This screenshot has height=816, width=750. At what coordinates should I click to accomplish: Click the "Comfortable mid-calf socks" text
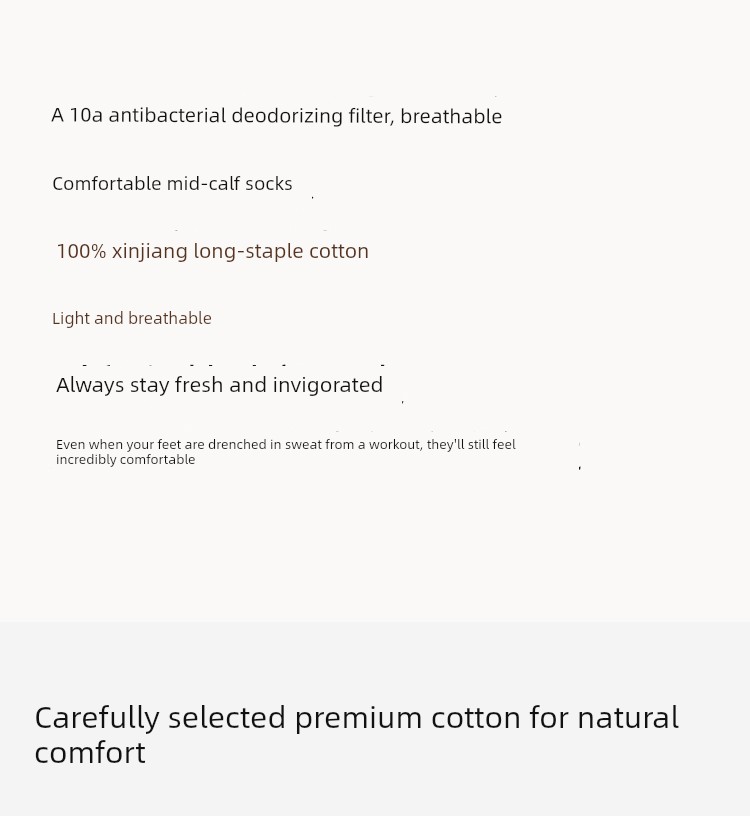[172, 183]
